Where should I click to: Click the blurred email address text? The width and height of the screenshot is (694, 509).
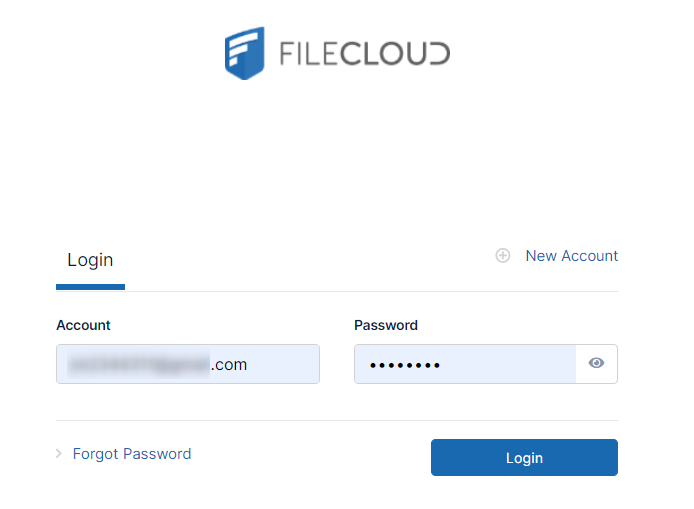[x=138, y=365]
